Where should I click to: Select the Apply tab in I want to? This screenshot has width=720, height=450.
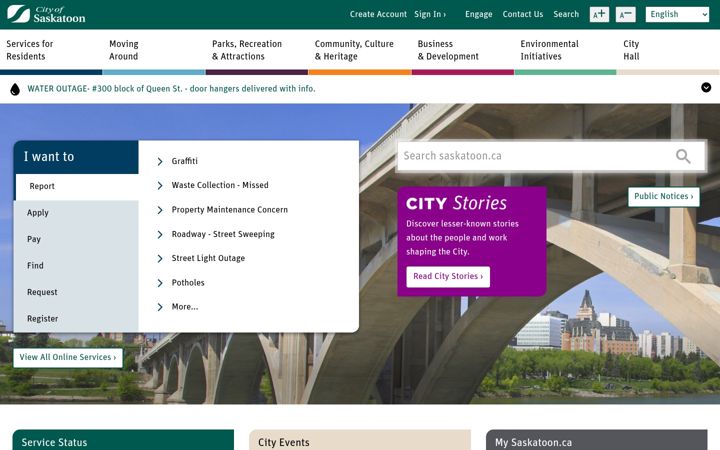[77, 213]
